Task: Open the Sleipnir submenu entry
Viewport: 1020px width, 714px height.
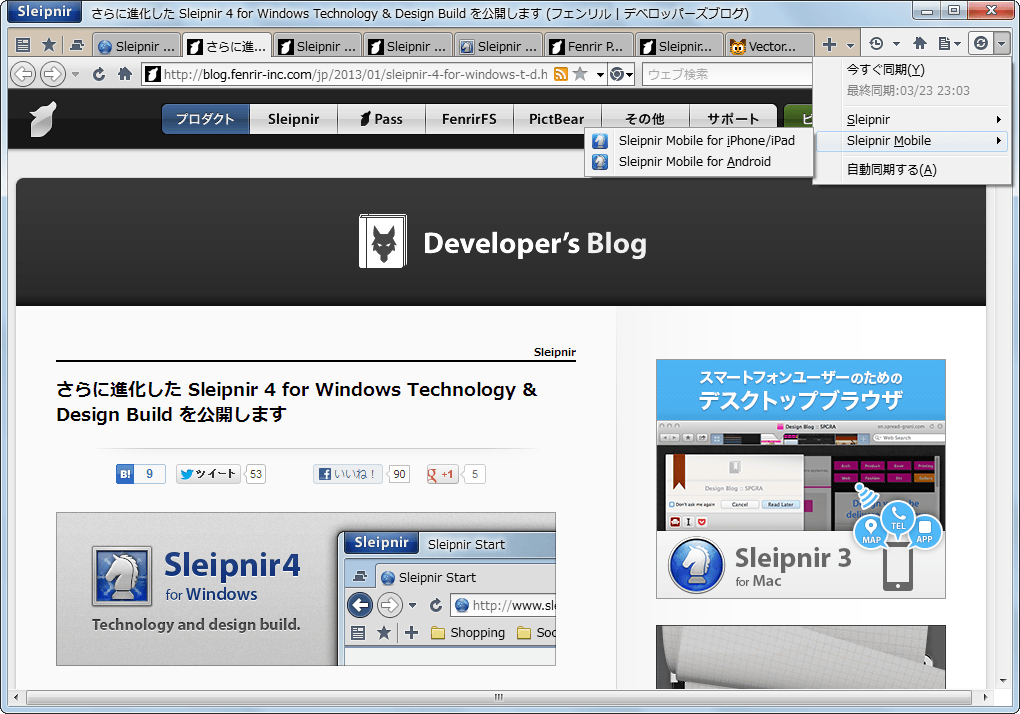Action: pyautogui.click(x=911, y=120)
